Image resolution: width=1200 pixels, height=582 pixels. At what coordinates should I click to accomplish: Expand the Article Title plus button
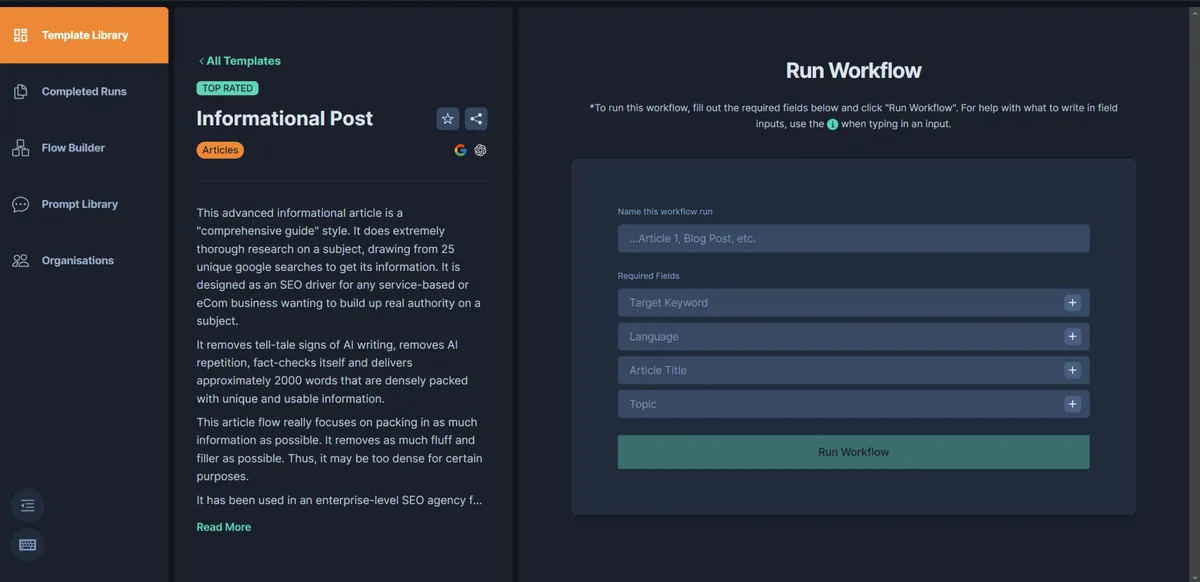pyautogui.click(x=1072, y=370)
